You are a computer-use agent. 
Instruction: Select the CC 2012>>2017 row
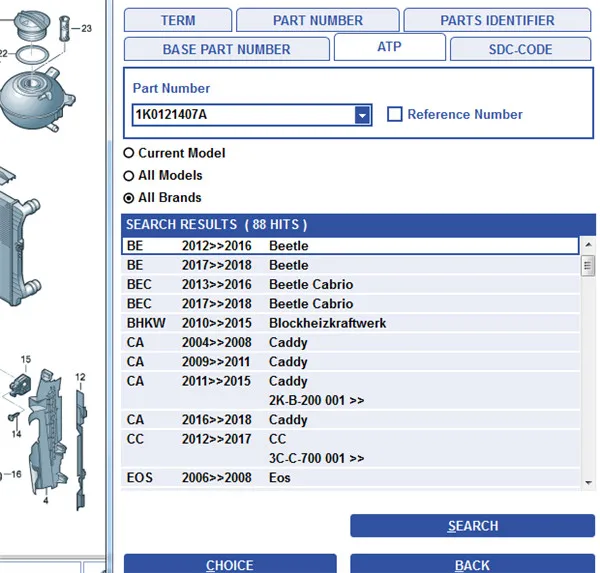click(x=350, y=449)
